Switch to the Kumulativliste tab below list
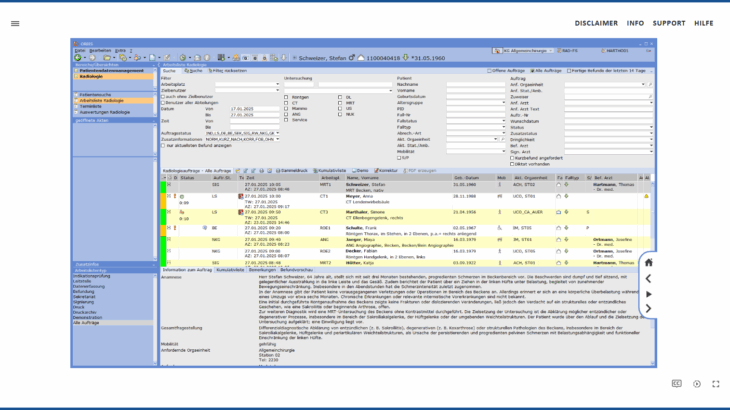The width and height of the screenshot is (730, 410). 230,270
